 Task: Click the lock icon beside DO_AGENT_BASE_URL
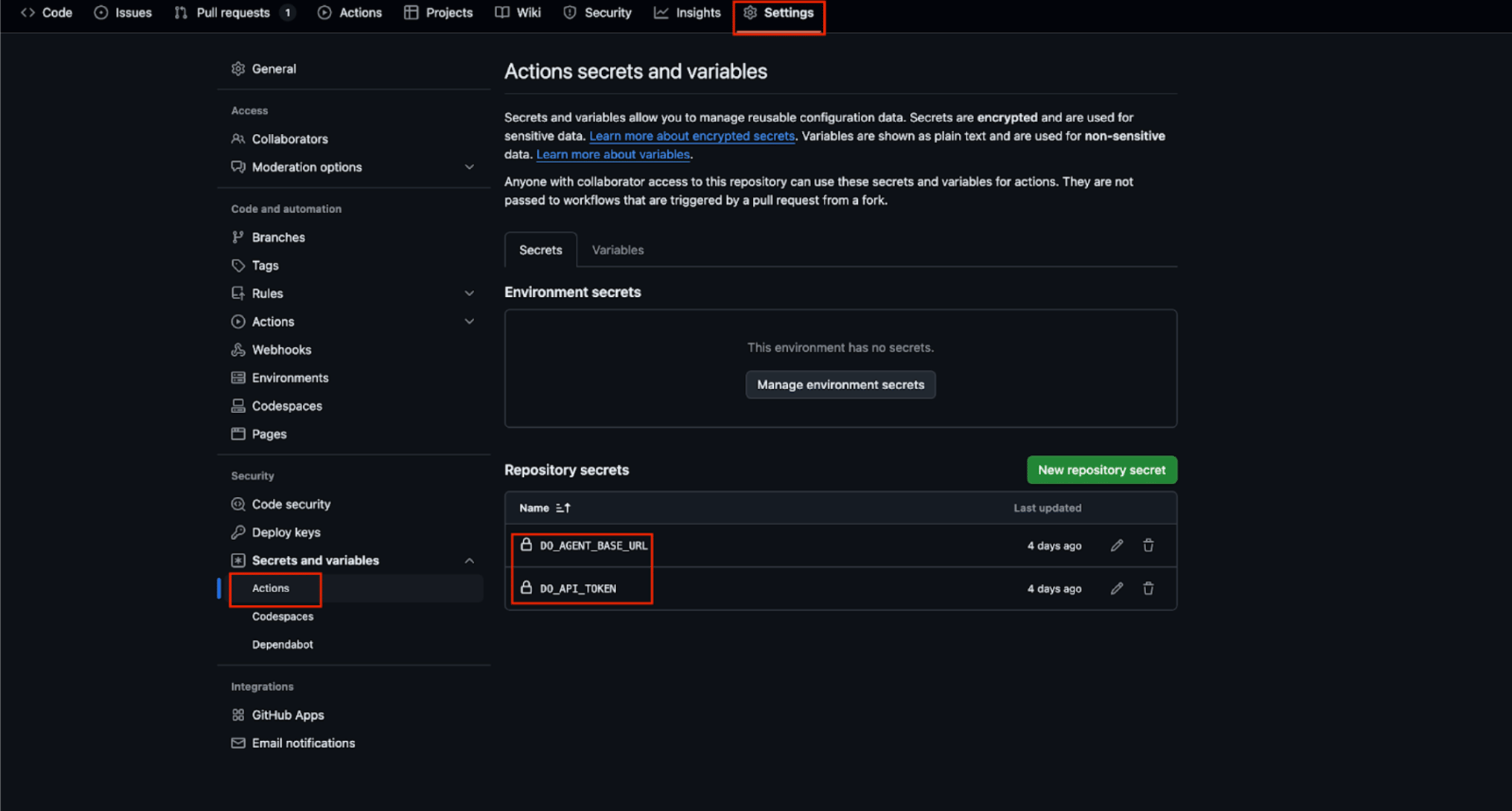526,545
